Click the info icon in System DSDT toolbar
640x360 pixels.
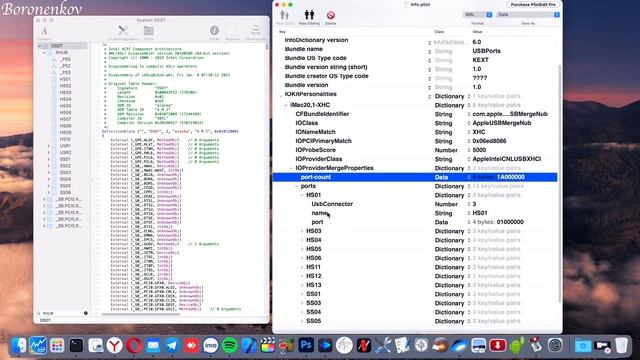coord(214,30)
